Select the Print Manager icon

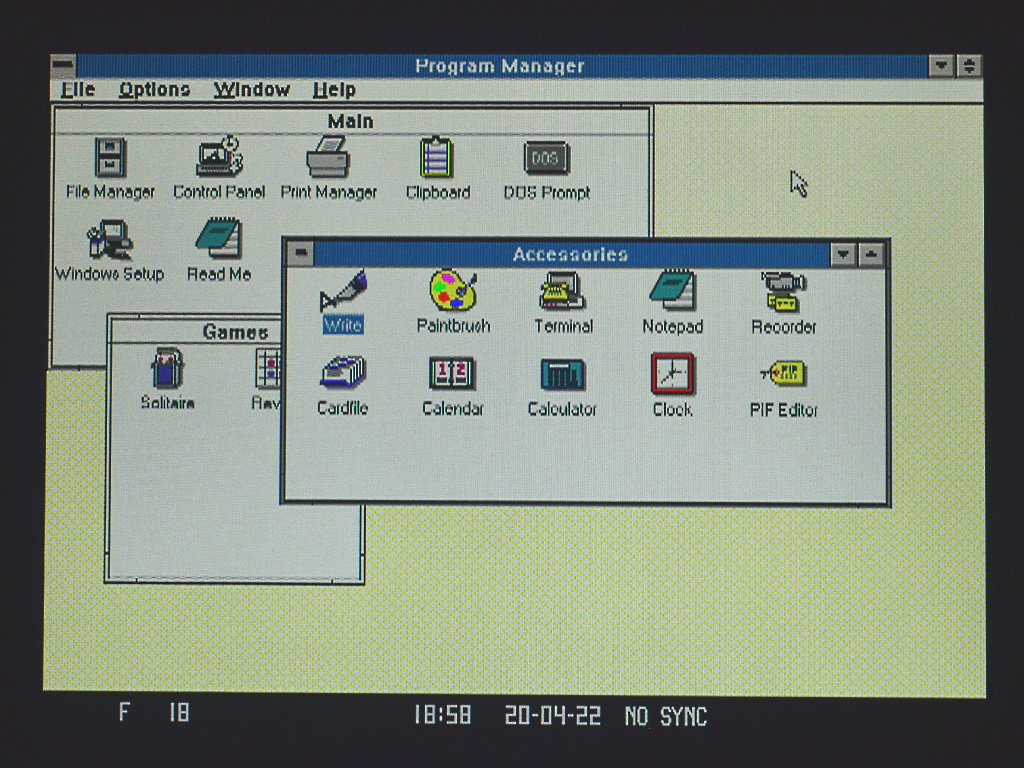click(x=328, y=157)
